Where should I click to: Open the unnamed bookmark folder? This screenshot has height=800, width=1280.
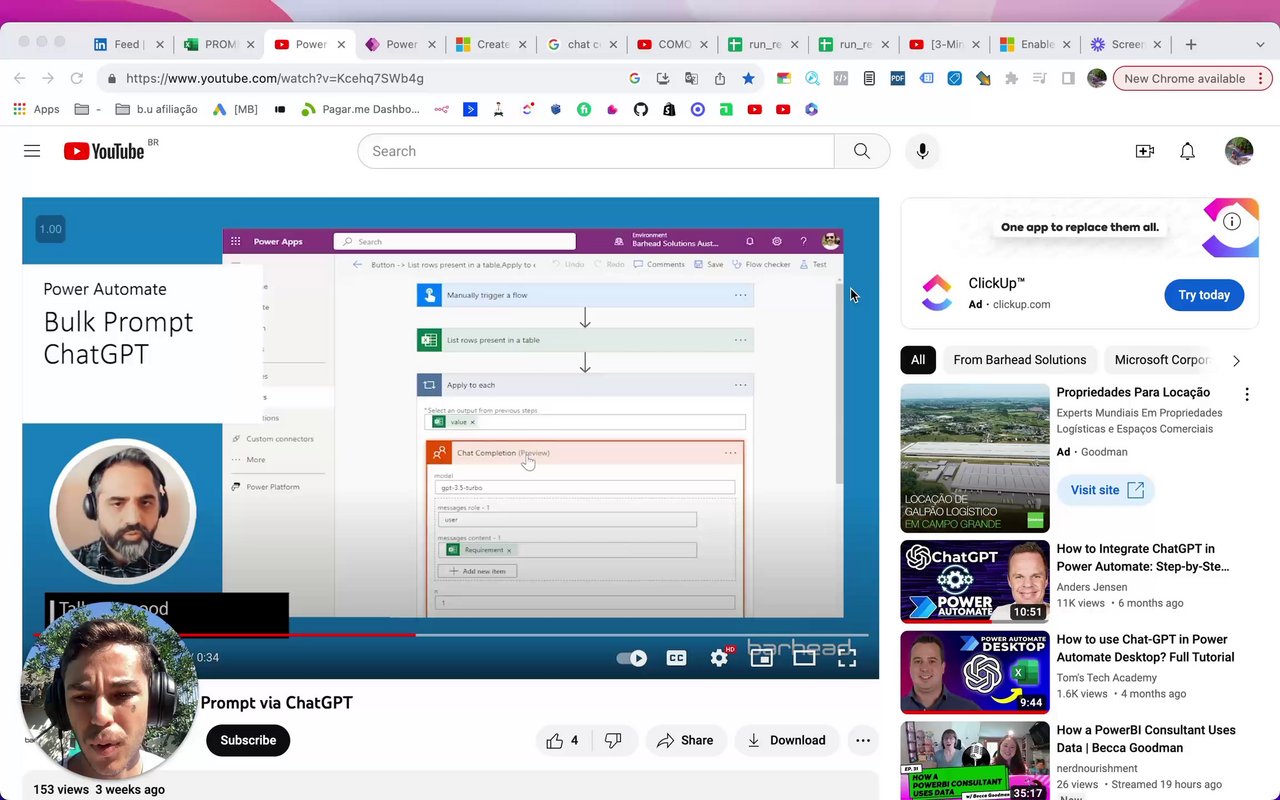tap(87, 109)
